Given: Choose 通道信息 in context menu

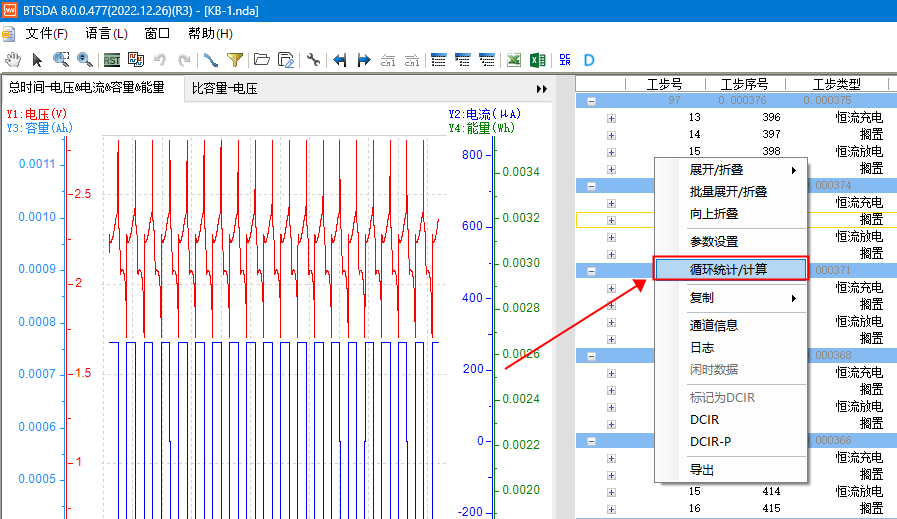Looking at the screenshot, I should (731, 326).
